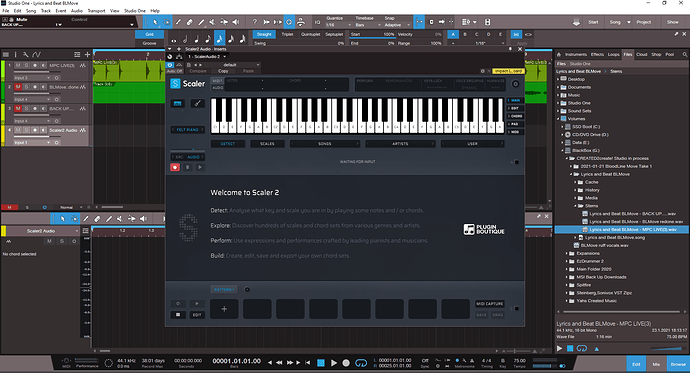Image resolution: width=690 pixels, height=373 pixels.
Task: Open the Normal track height dropdown
Action: click(70, 207)
